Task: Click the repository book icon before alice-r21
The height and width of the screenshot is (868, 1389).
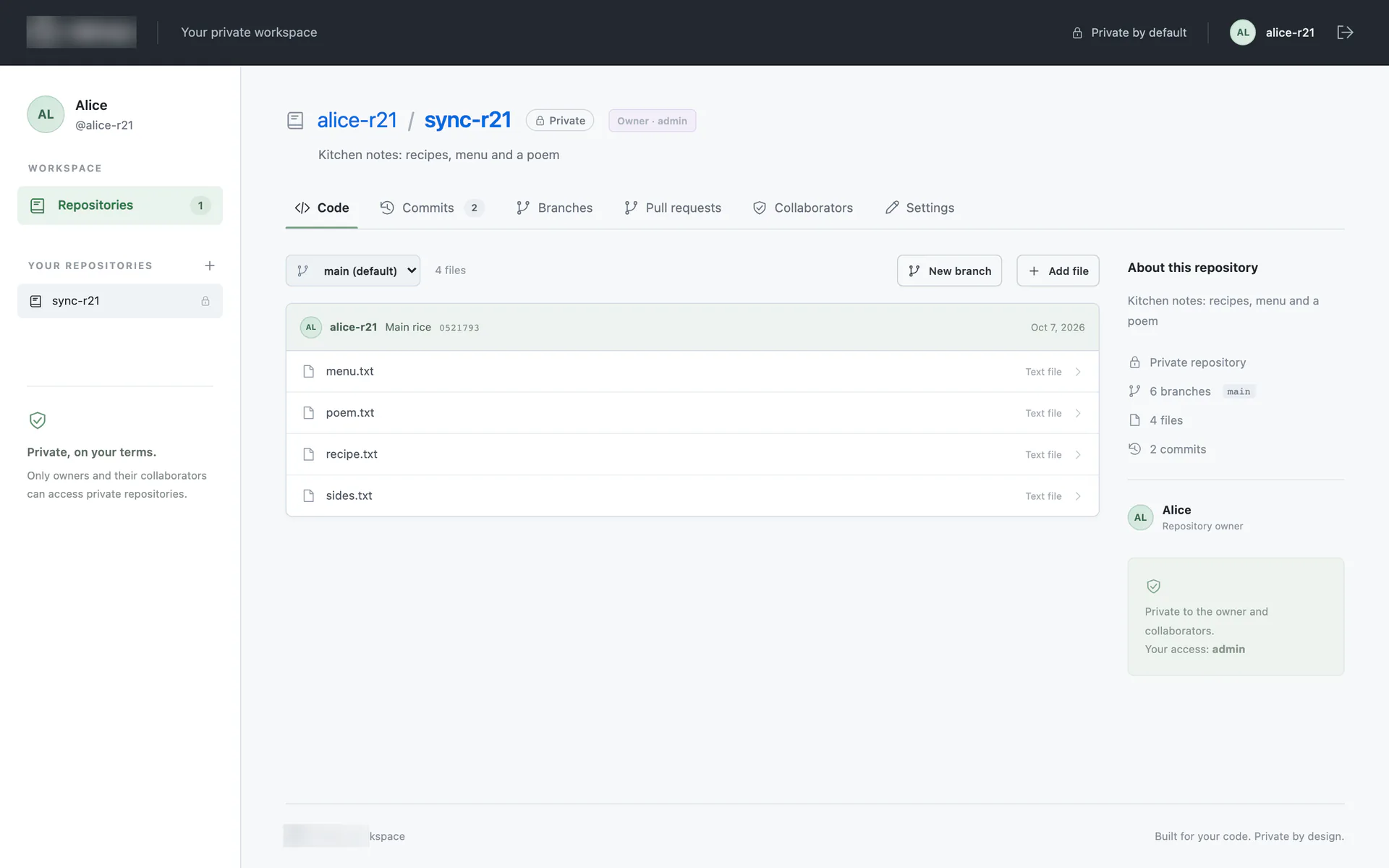Action: (295, 120)
